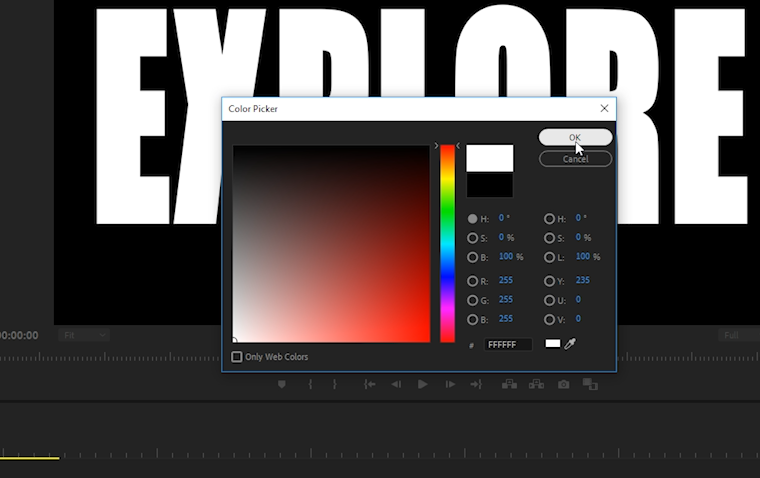This screenshot has width=760, height=478.
Task: Pick color with the eyedropper tool
Action: point(570,344)
